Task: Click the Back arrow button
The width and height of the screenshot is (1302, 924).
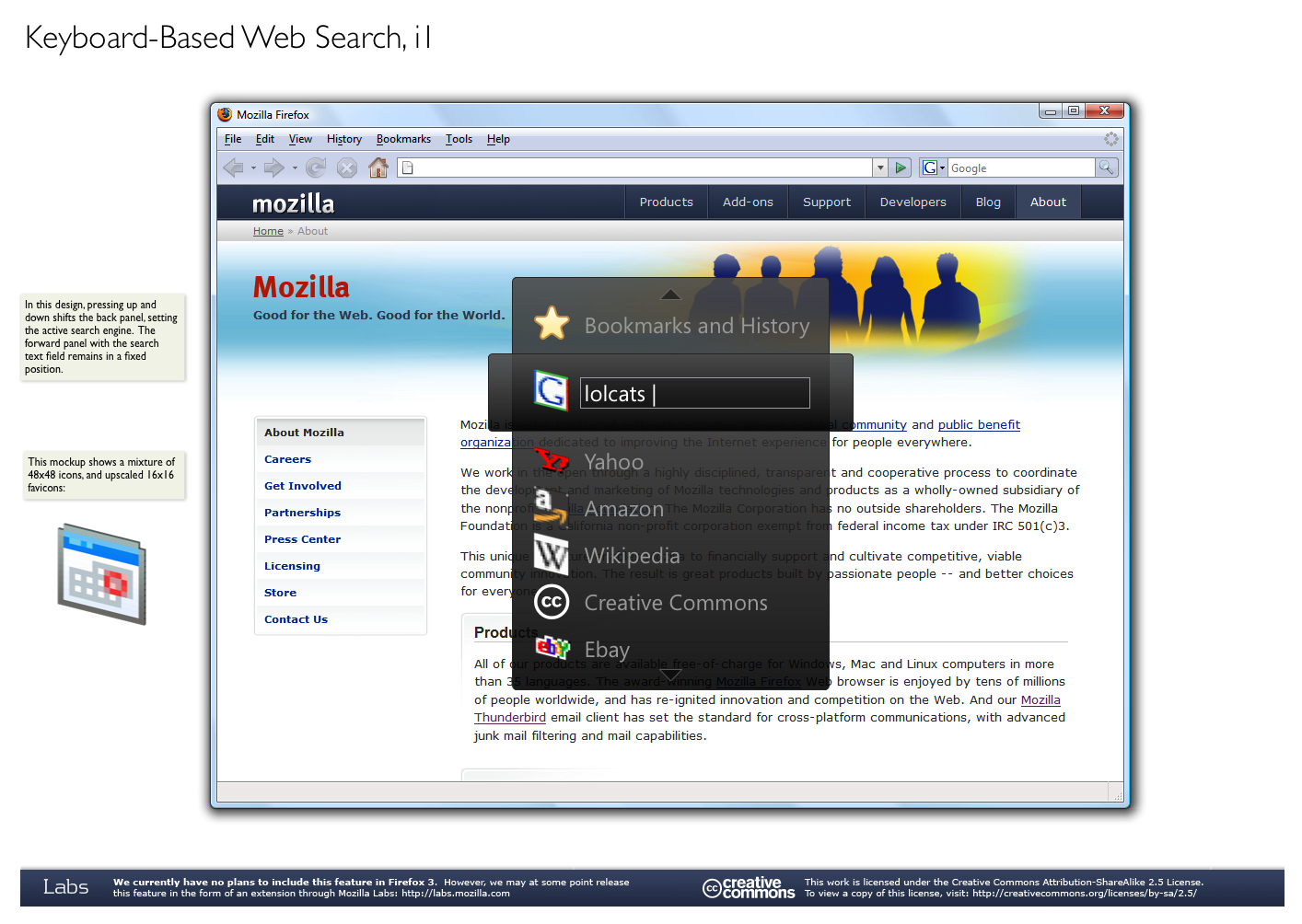Action: [233, 167]
